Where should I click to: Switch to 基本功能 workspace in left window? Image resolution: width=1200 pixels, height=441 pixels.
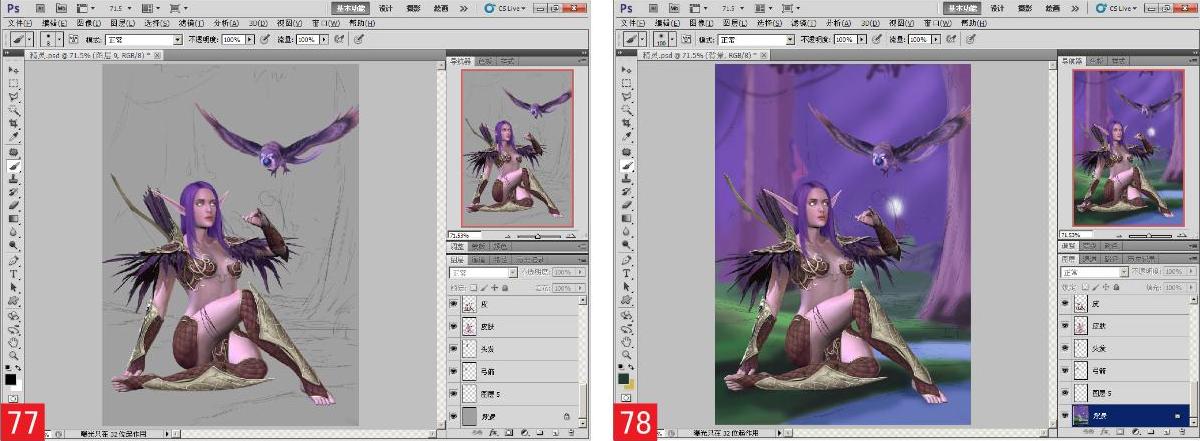(x=349, y=7)
